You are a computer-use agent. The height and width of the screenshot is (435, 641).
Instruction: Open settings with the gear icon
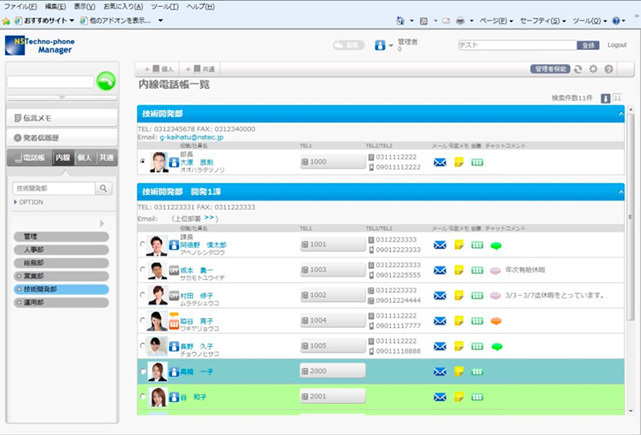coord(593,69)
